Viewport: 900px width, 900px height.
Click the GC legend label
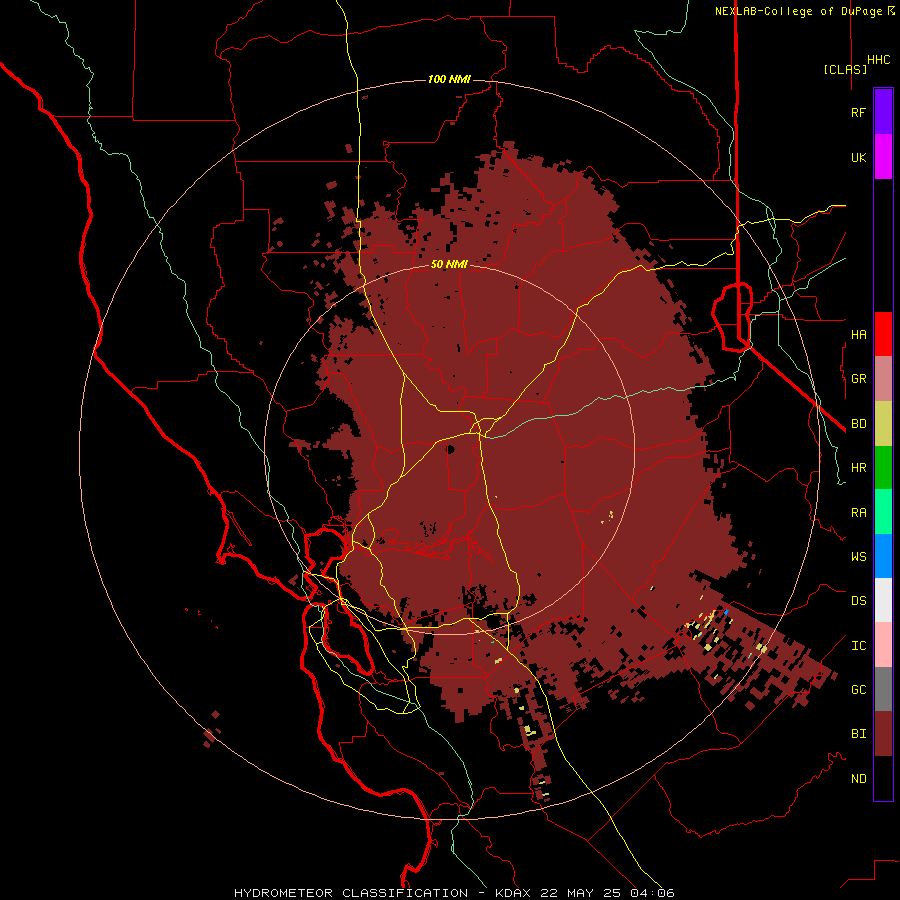click(858, 690)
